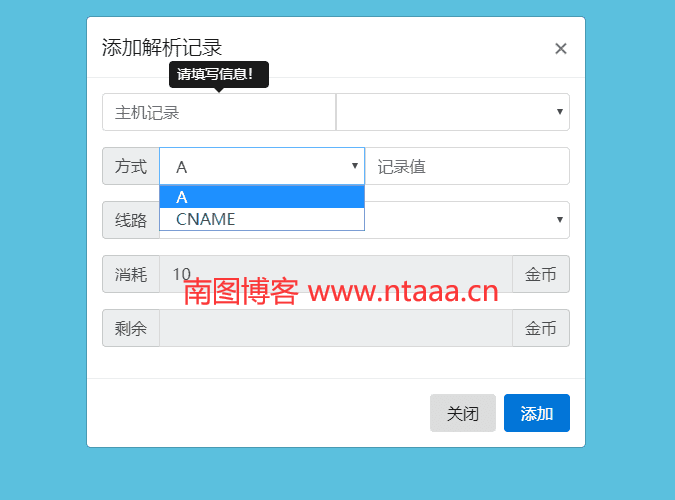The image size is (675, 500).
Task: Collapse the 方式 record type dropdown
Action: (x=262, y=166)
